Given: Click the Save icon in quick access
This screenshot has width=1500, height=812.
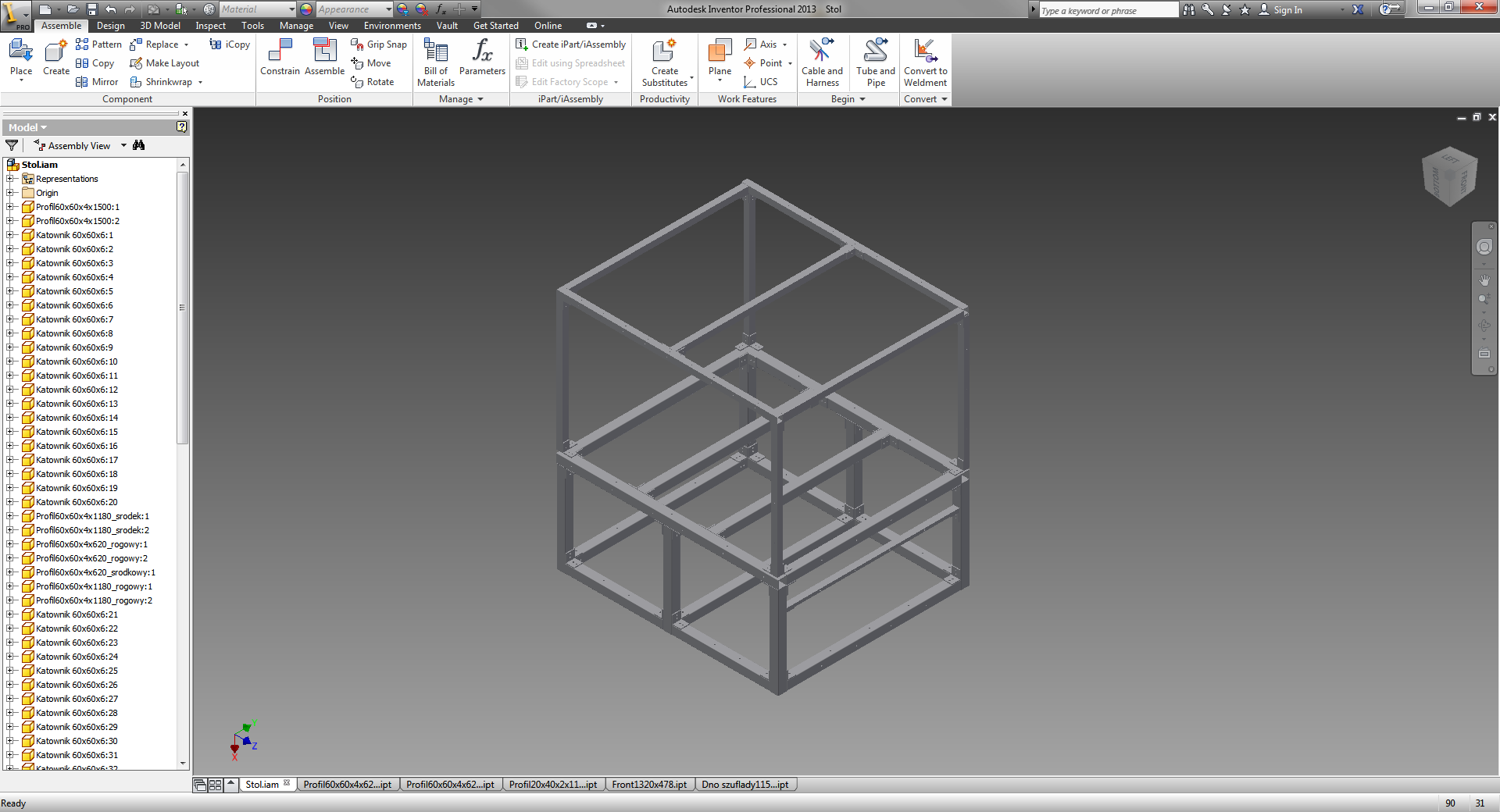Looking at the screenshot, I should pos(92,9).
